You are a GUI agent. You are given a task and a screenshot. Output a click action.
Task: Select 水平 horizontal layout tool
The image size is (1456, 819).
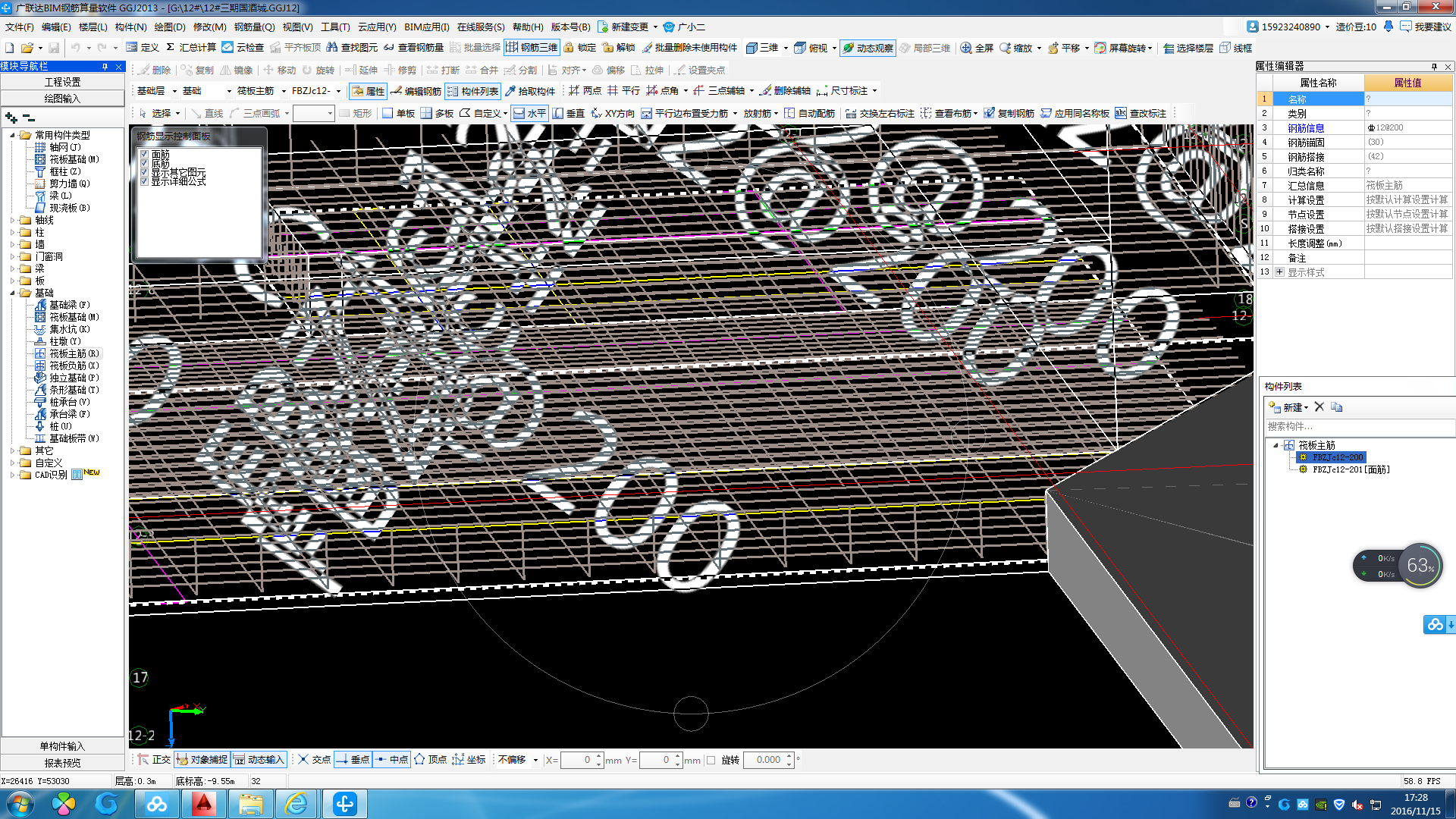pos(529,113)
